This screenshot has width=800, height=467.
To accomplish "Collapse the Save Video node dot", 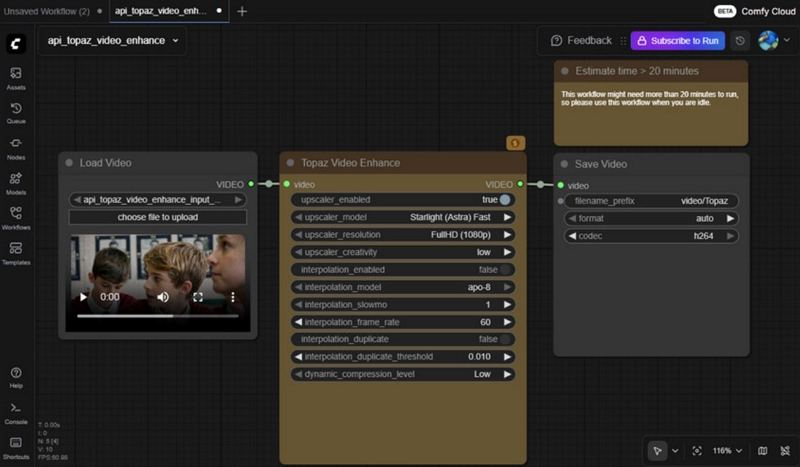I will point(564,164).
